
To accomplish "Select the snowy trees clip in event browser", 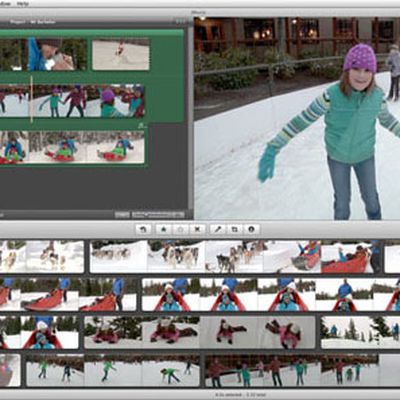I will tap(360, 333).
